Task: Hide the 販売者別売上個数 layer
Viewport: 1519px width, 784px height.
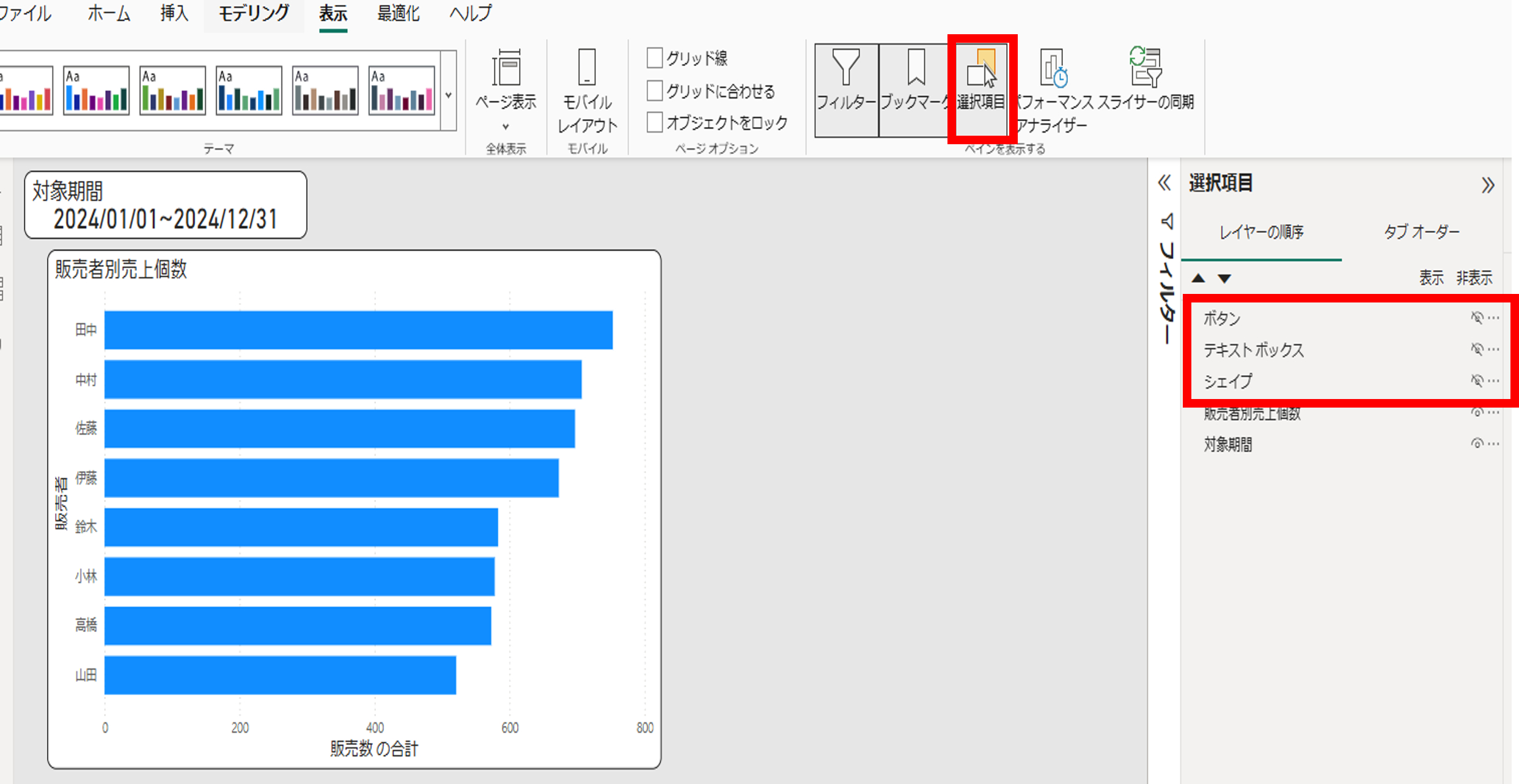Action: tap(1477, 412)
